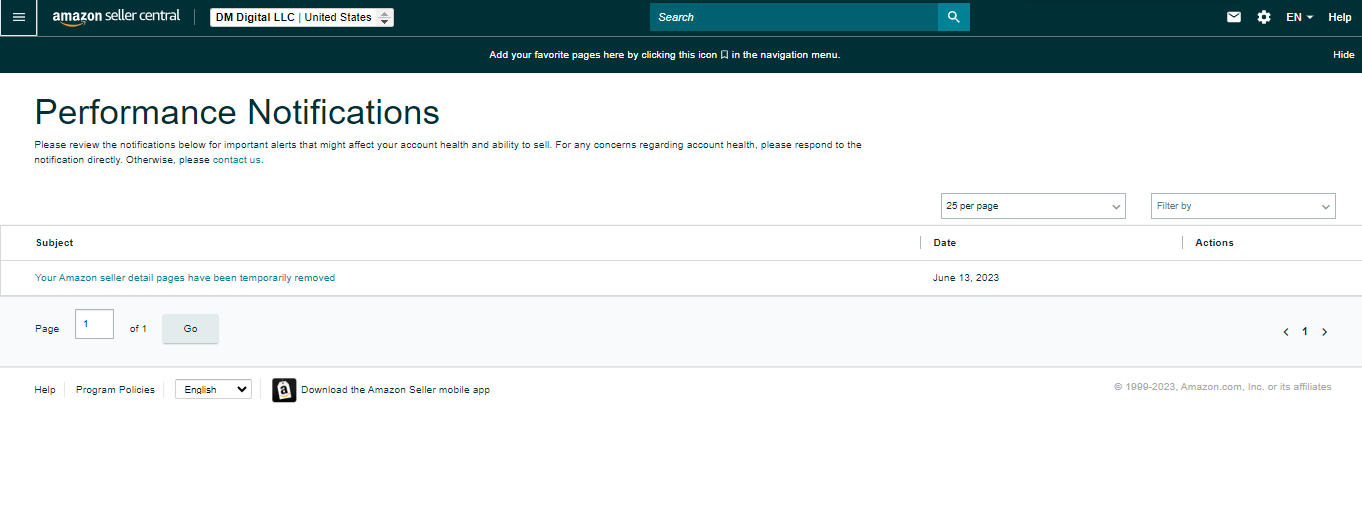Click the magnifier search button
Viewport: 1362px width, 515px height.
click(954, 17)
